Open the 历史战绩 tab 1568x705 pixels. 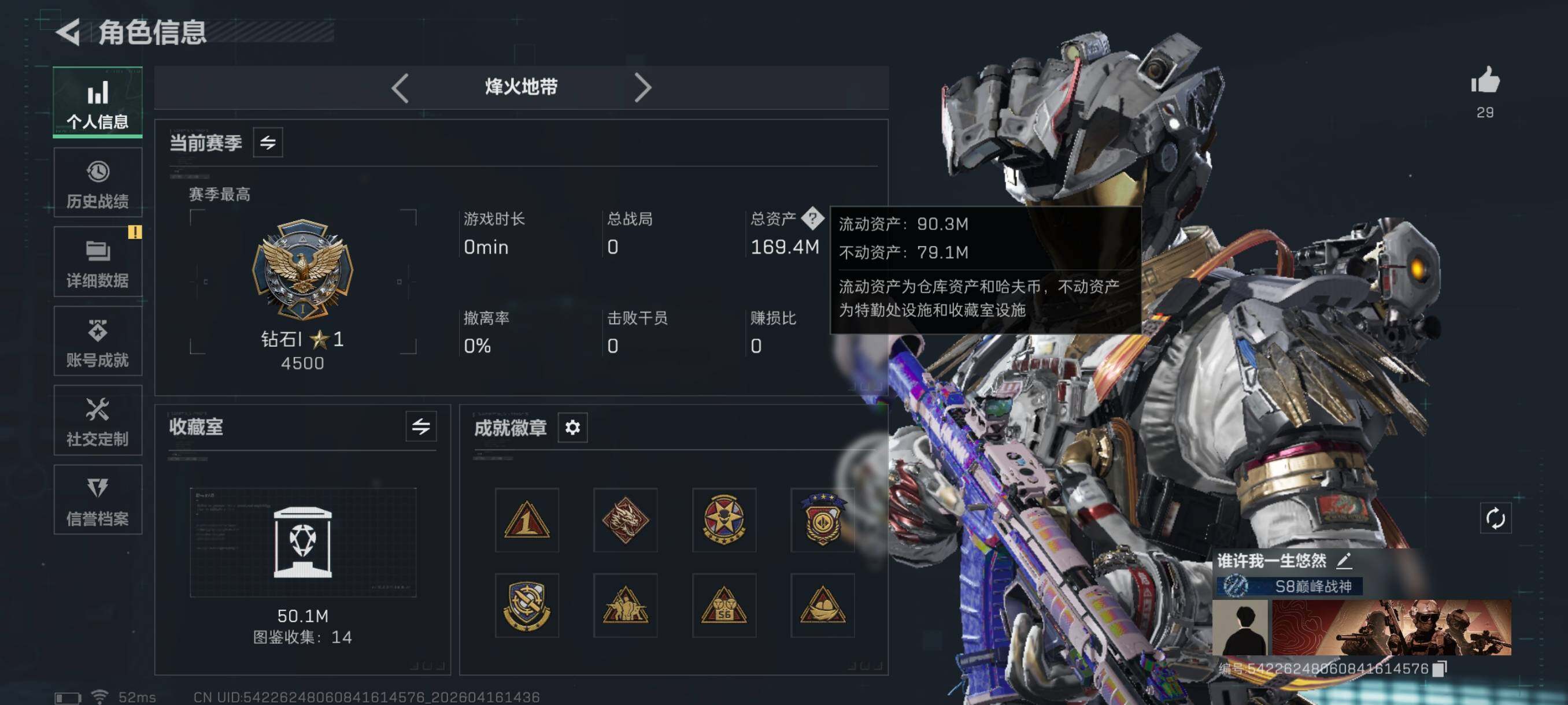point(97,183)
